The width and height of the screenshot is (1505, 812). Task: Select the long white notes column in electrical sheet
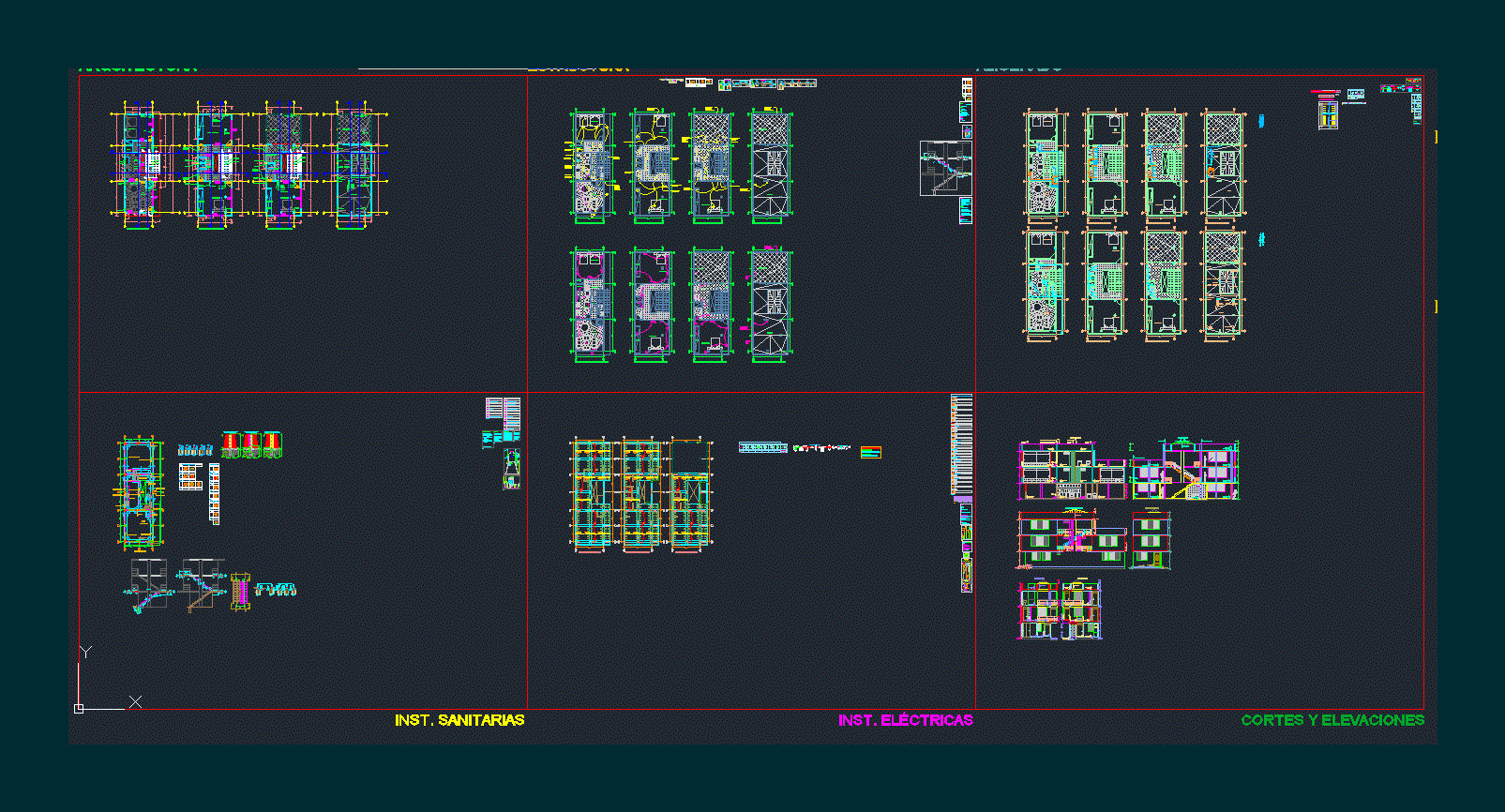click(962, 444)
